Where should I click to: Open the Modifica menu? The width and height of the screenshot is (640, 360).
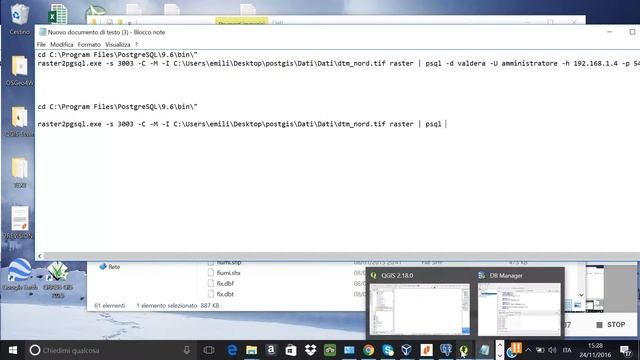click(62, 44)
